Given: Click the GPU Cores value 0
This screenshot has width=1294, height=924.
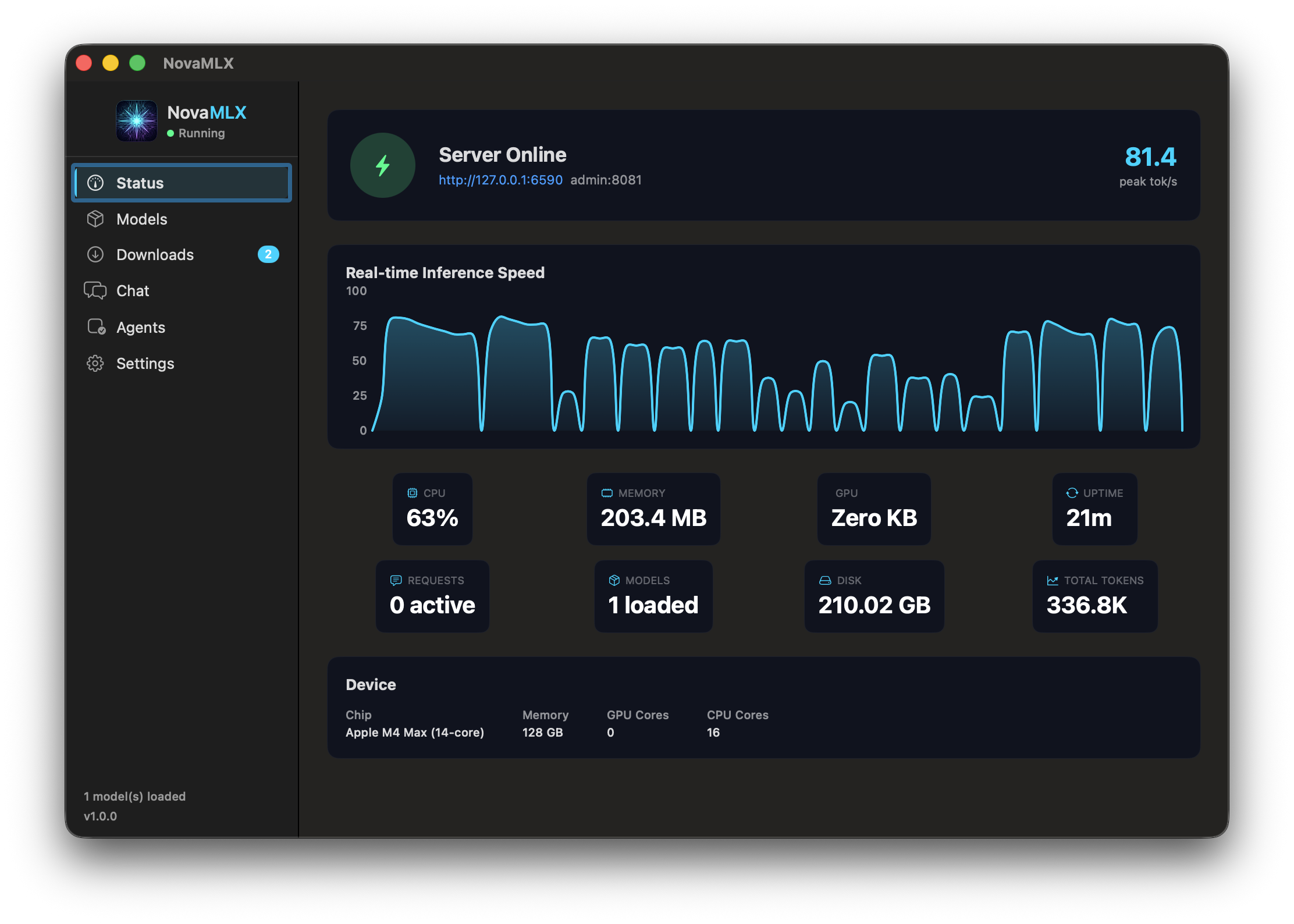Looking at the screenshot, I should pos(610,733).
